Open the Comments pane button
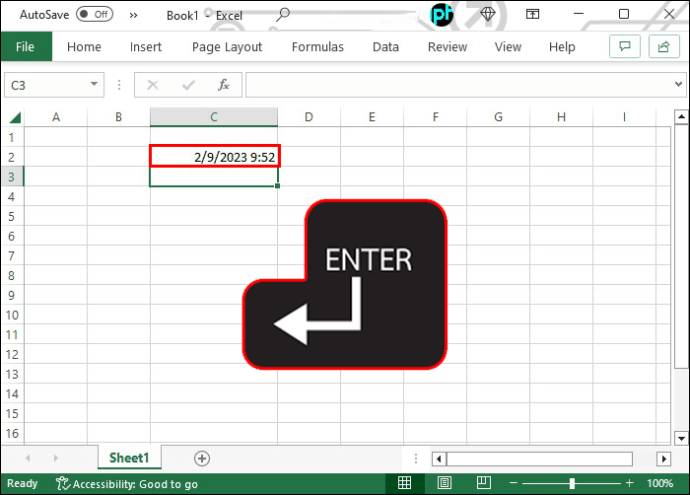This screenshot has width=690, height=495. point(624,46)
